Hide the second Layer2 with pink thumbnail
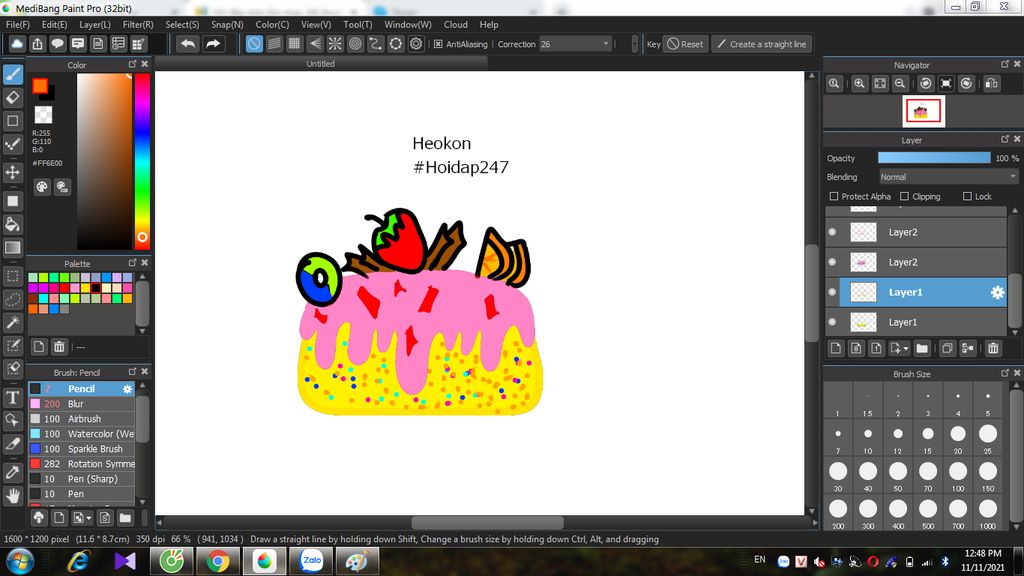Screen dimensions: 1024x576 [x=833, y=262]
